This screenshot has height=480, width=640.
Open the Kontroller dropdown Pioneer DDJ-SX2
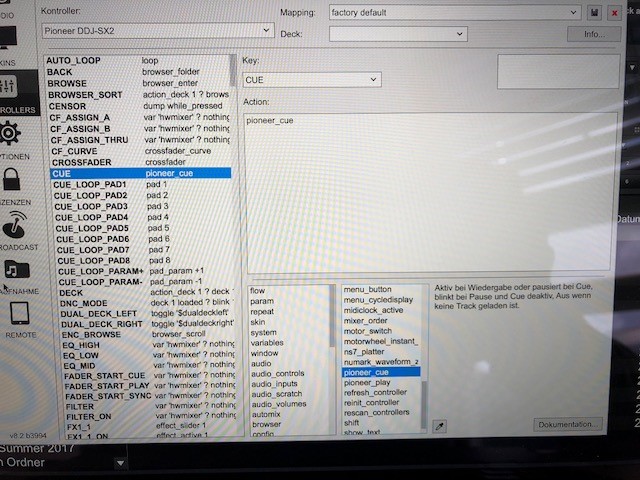click(x=158, y=31)
